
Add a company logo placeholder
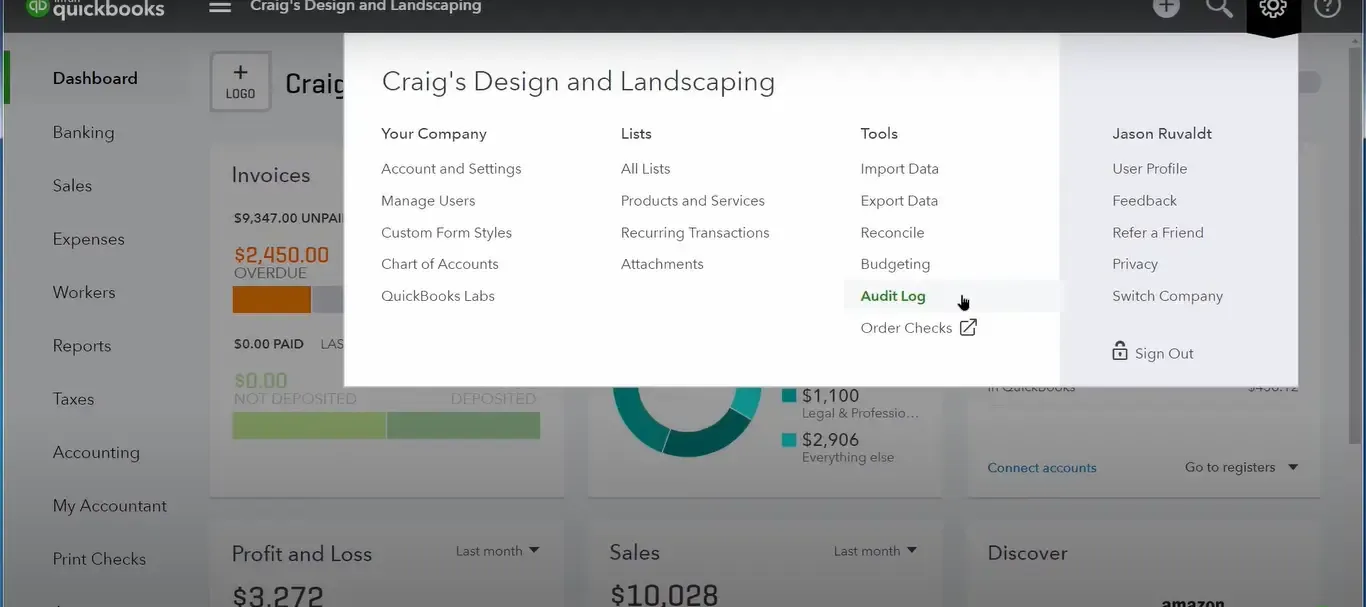tap(240, 82)
